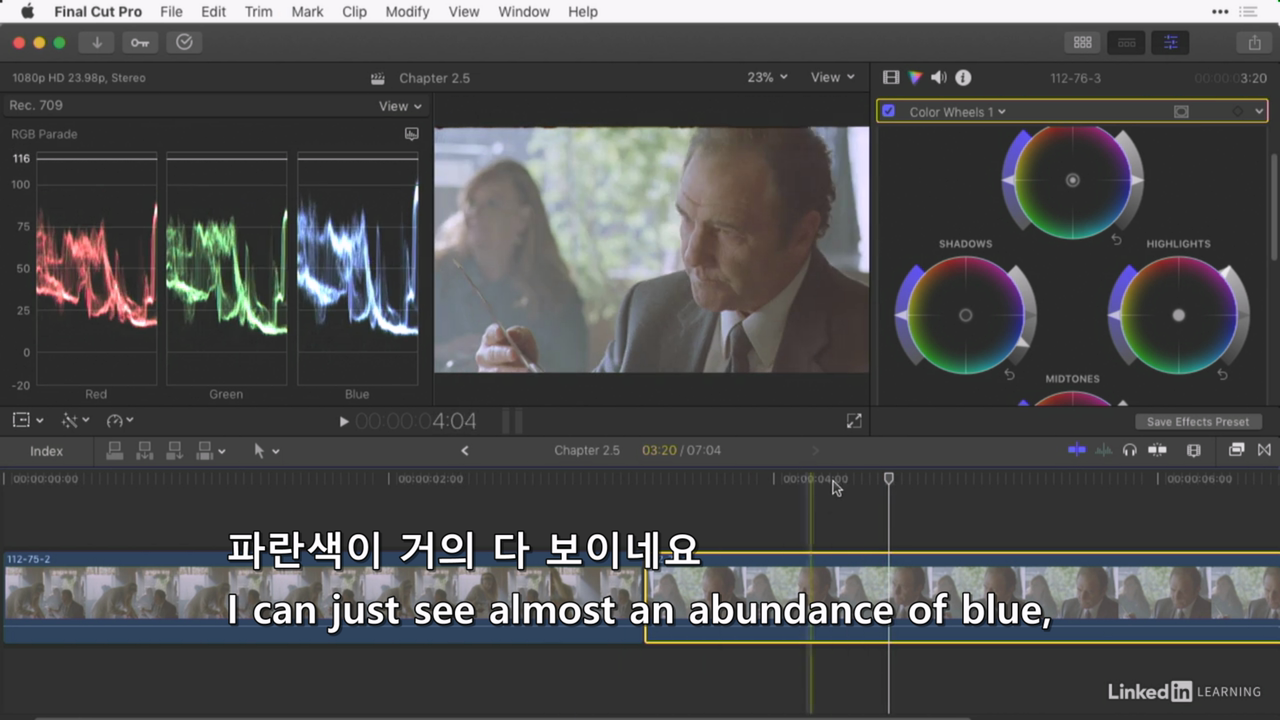The width and height of the screenshot is (1280, 720).
Task: Open the Color Wheels 1 correction dropdown
Action: click(957, 112)
